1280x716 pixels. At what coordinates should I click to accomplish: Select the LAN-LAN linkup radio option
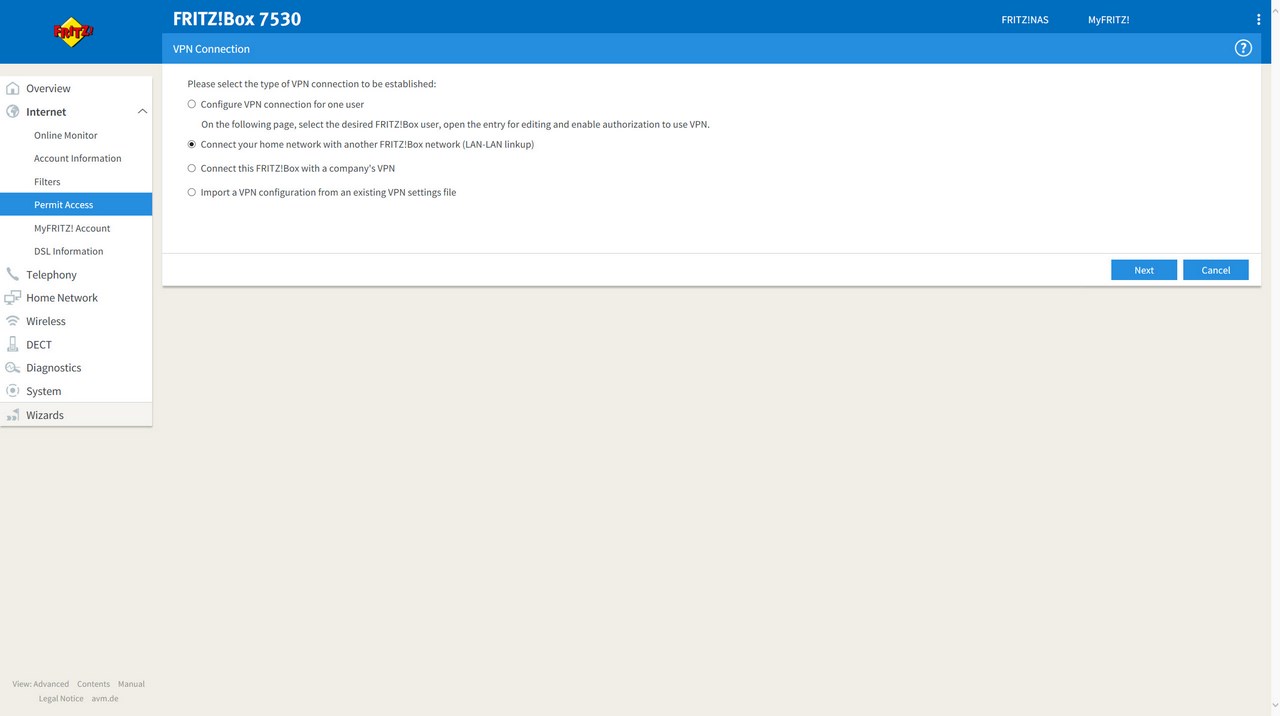pyautogui.click(x=192, y=144)
